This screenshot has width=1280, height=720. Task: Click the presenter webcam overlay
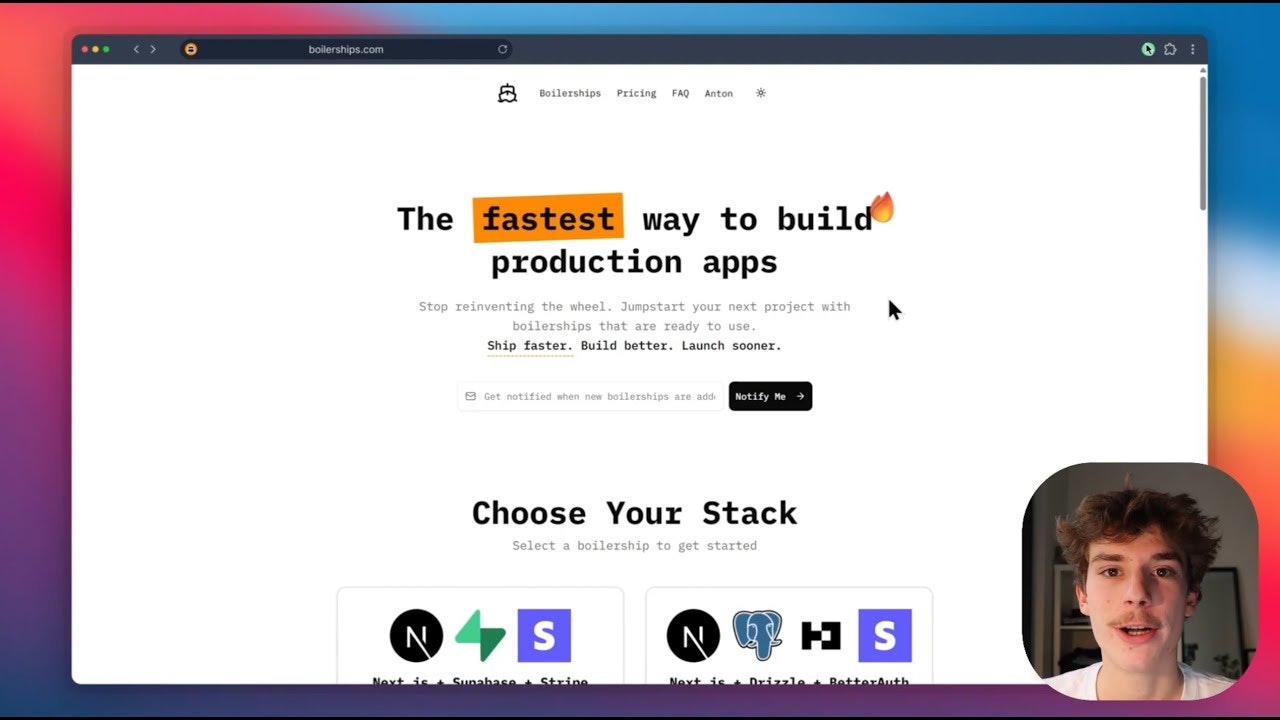coord(1139,582)
